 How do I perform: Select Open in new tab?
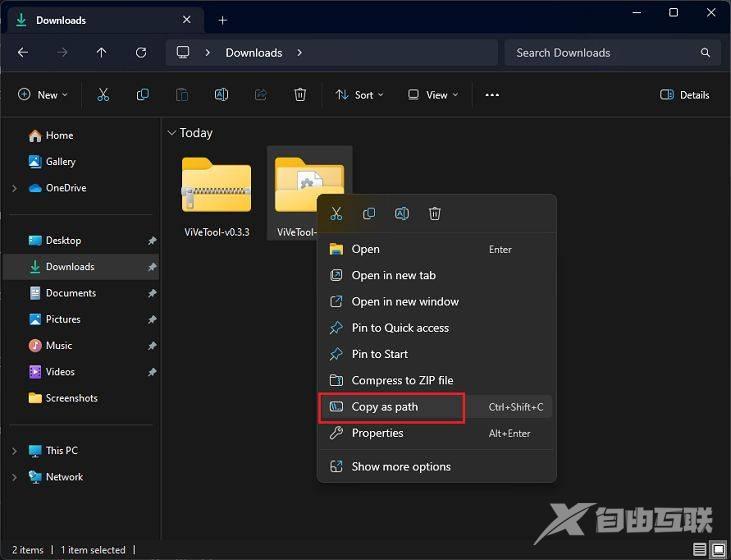[x=437, y=276]
